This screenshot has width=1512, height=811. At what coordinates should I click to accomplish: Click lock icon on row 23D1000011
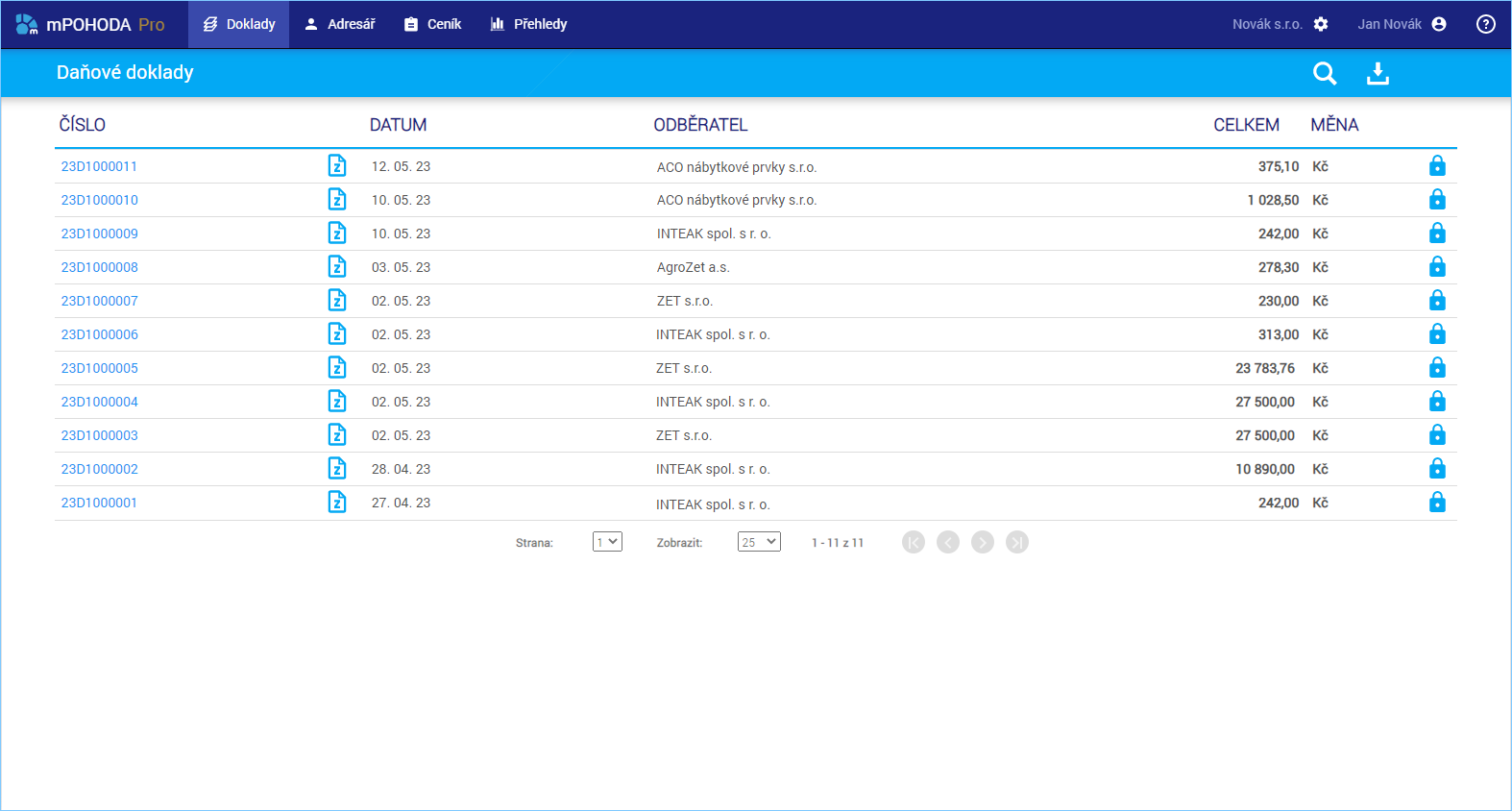coord(1437,165)
